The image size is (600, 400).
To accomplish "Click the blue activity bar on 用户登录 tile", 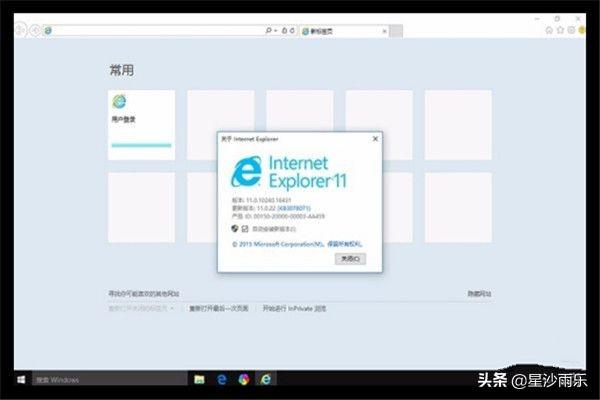I will click(142, 145).
